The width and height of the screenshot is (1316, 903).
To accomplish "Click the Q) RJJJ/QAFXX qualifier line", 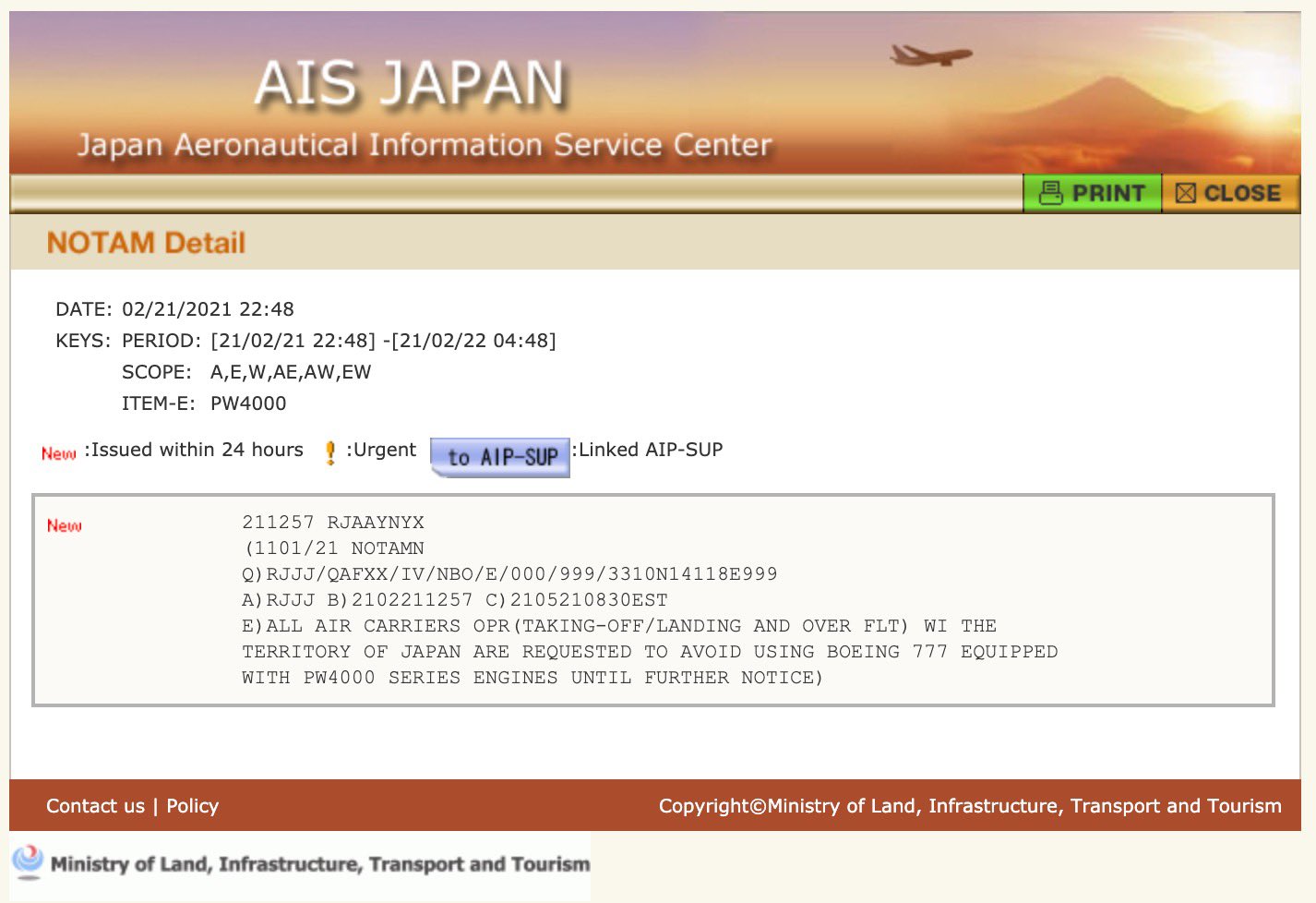I will point(509,574).
